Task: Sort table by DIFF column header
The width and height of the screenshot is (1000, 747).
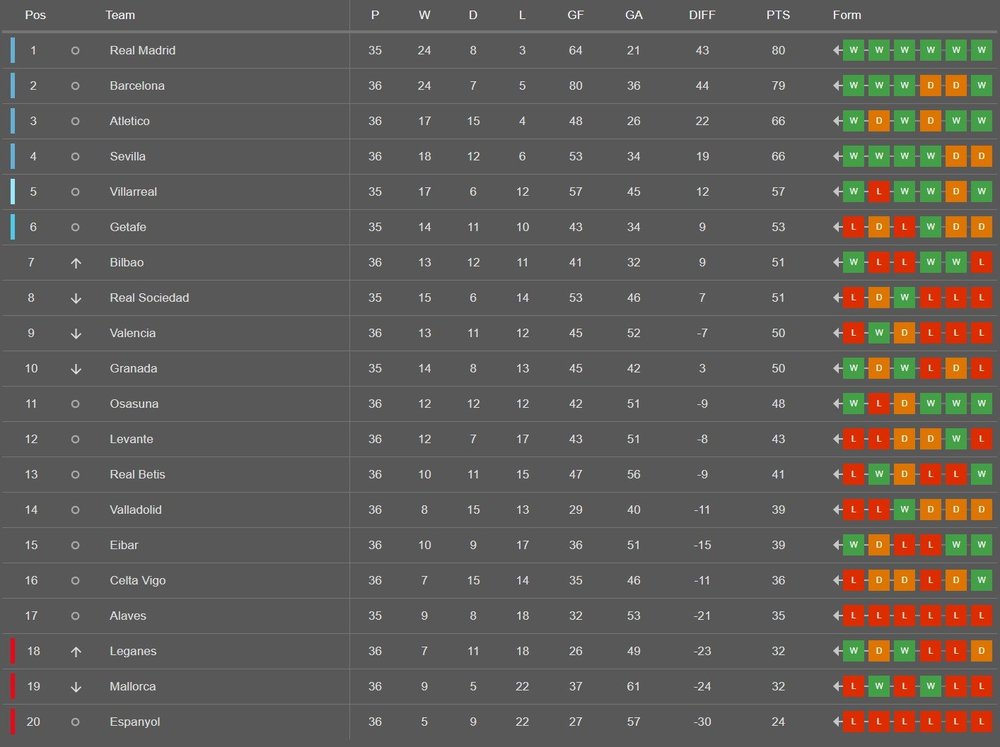Action: pyautogui.click(x=702, y=15)
